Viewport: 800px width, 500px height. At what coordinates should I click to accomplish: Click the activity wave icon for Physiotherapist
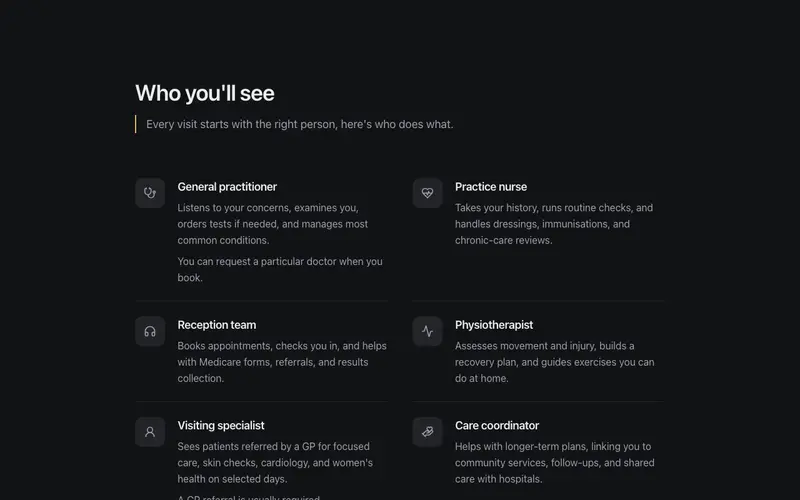pyautogui.click(x=428, y=331)
